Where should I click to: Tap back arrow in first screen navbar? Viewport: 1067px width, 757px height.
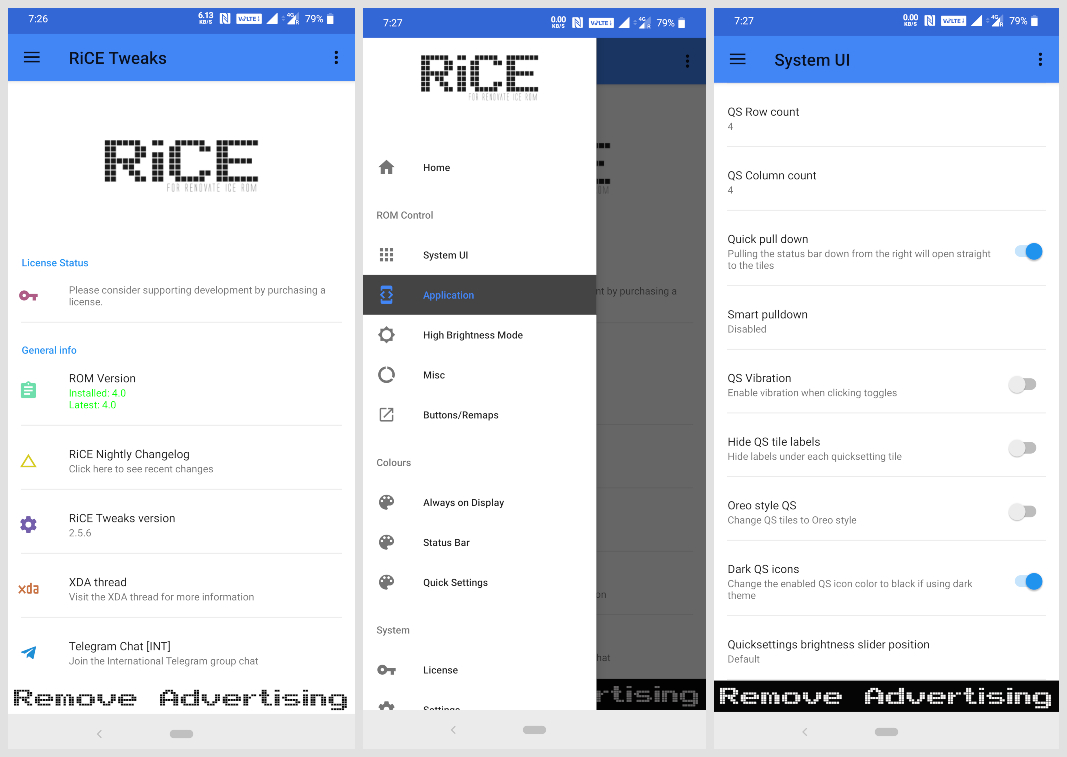[x=99, y=734]
